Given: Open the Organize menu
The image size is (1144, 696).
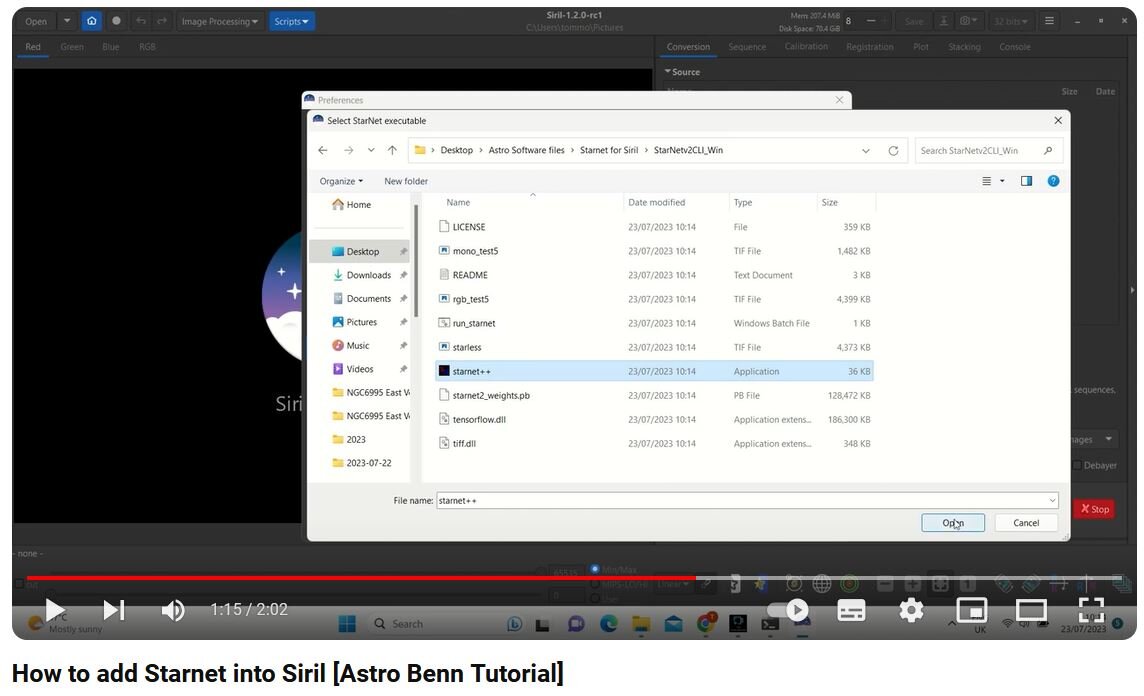Looking at the screenshot, I should (341, 181).
